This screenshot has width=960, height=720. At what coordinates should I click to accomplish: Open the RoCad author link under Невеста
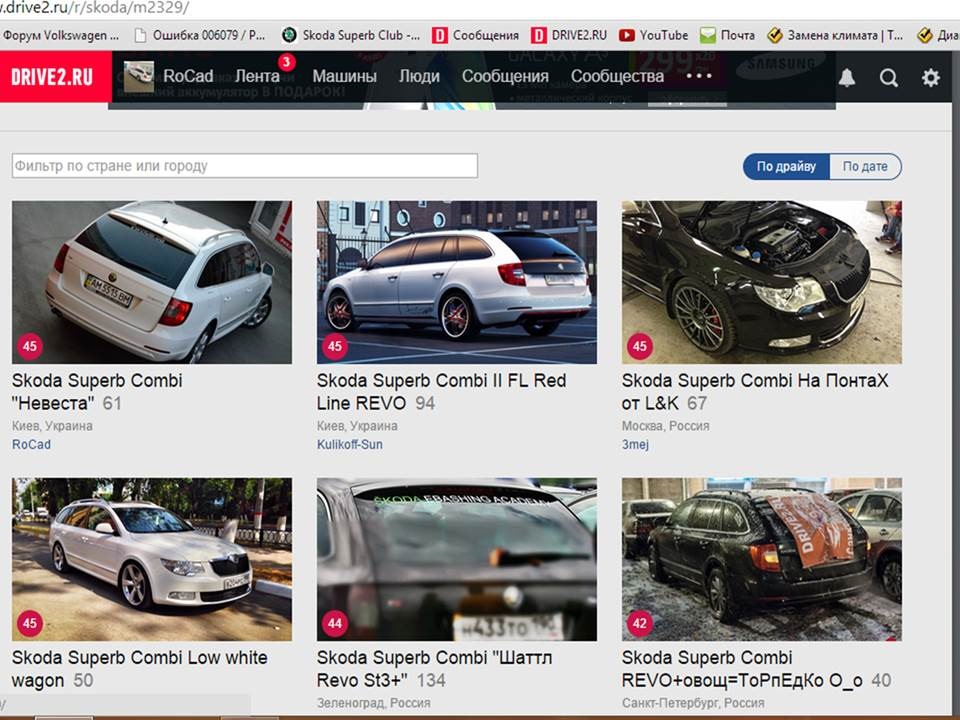coord(31,444)
